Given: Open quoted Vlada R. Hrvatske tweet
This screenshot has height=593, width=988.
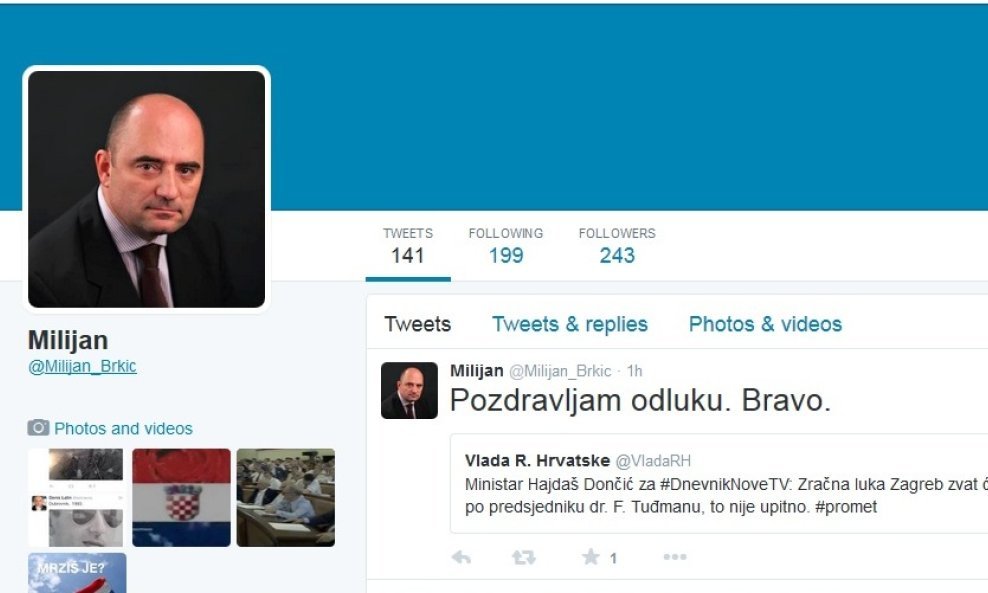Looking at the screenshot, I should pos(719,483).
